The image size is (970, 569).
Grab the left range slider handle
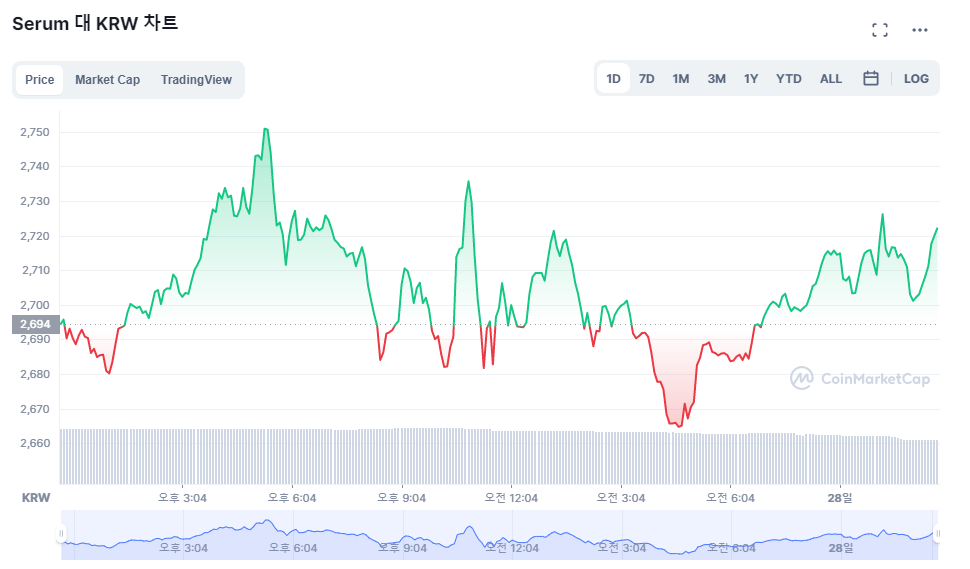(x=61, y=533)
